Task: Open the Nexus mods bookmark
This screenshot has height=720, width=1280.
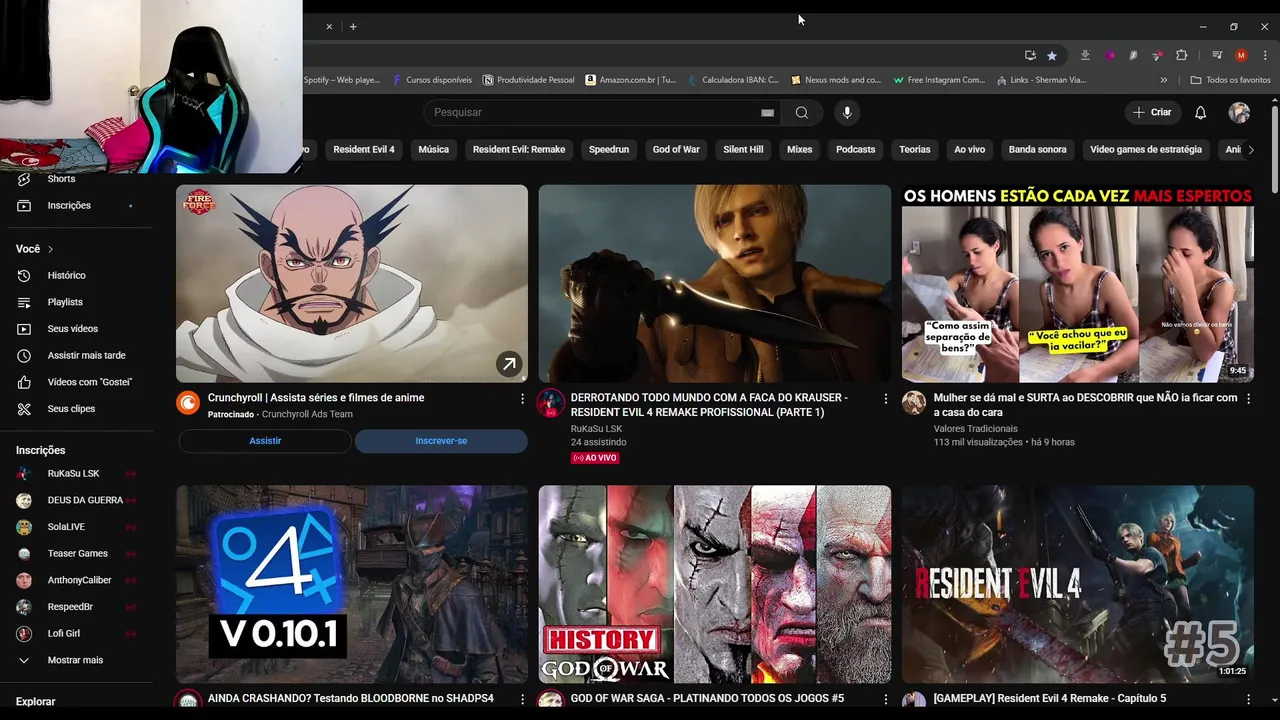Action: coord(836,80)
